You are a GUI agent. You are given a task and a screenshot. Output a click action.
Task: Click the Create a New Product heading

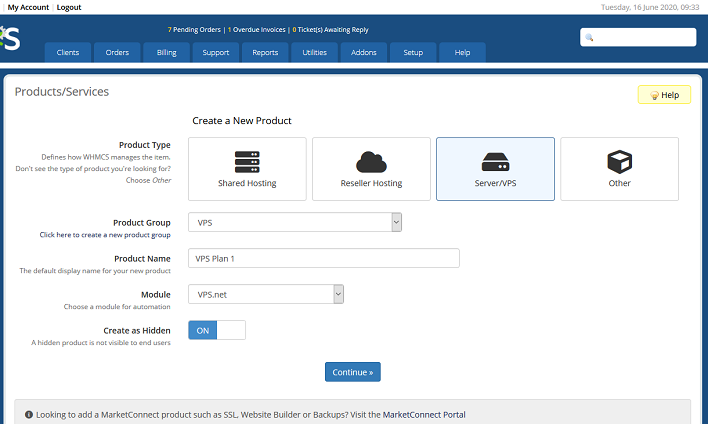pyautogui.click(x=242, y=121)
